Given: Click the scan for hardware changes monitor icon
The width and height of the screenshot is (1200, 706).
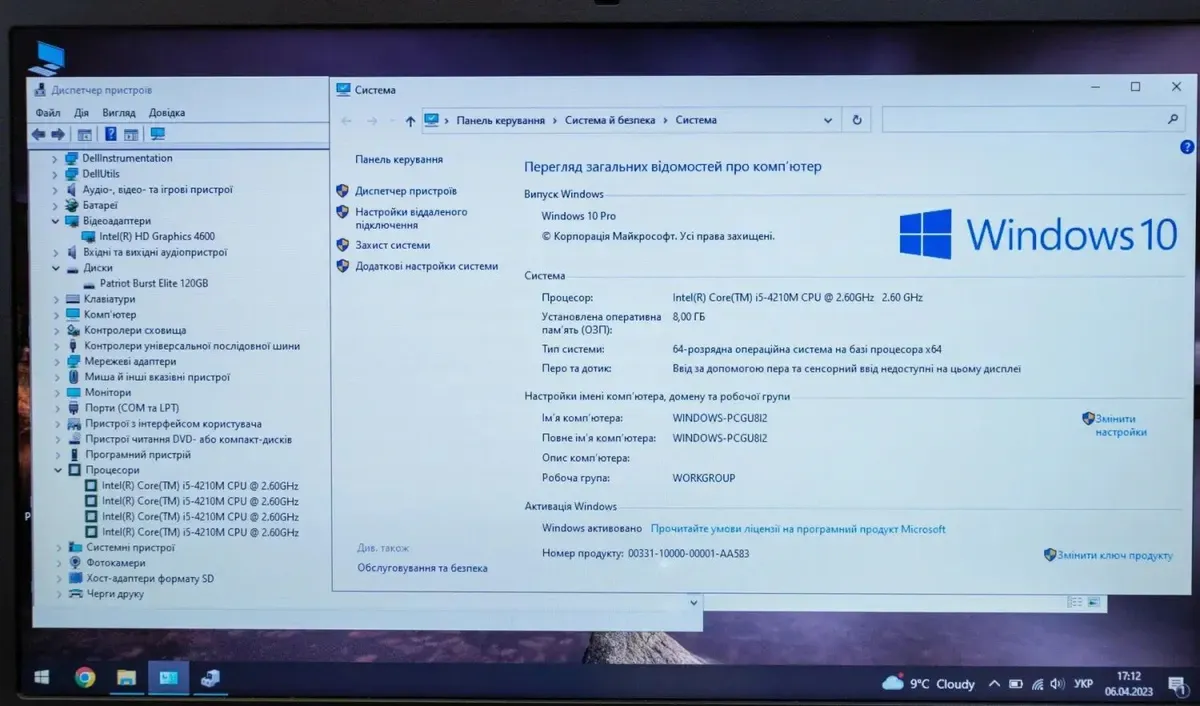Looking at the screenshot, I should [x=157, y=134].
